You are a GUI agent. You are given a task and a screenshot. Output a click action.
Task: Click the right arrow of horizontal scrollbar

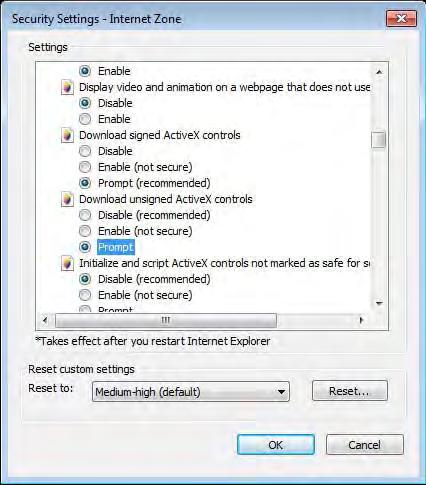(x=362, y=320)
